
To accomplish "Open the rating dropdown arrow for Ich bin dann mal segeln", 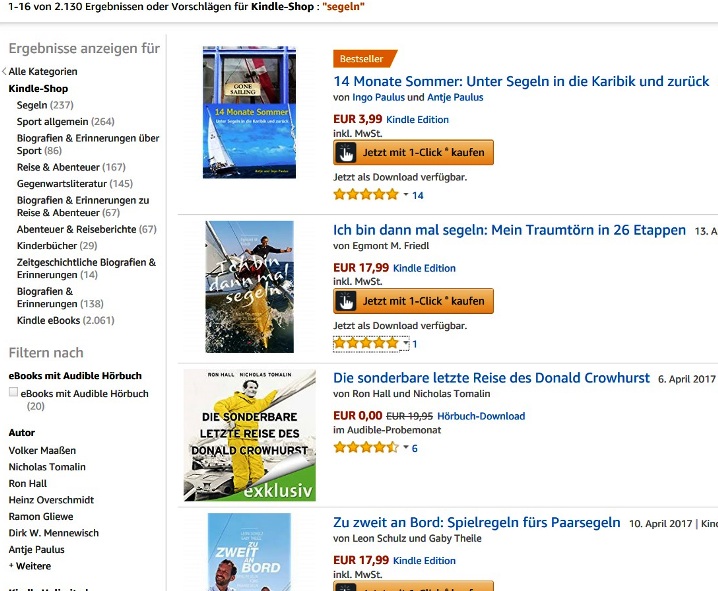I will point(406,343).
